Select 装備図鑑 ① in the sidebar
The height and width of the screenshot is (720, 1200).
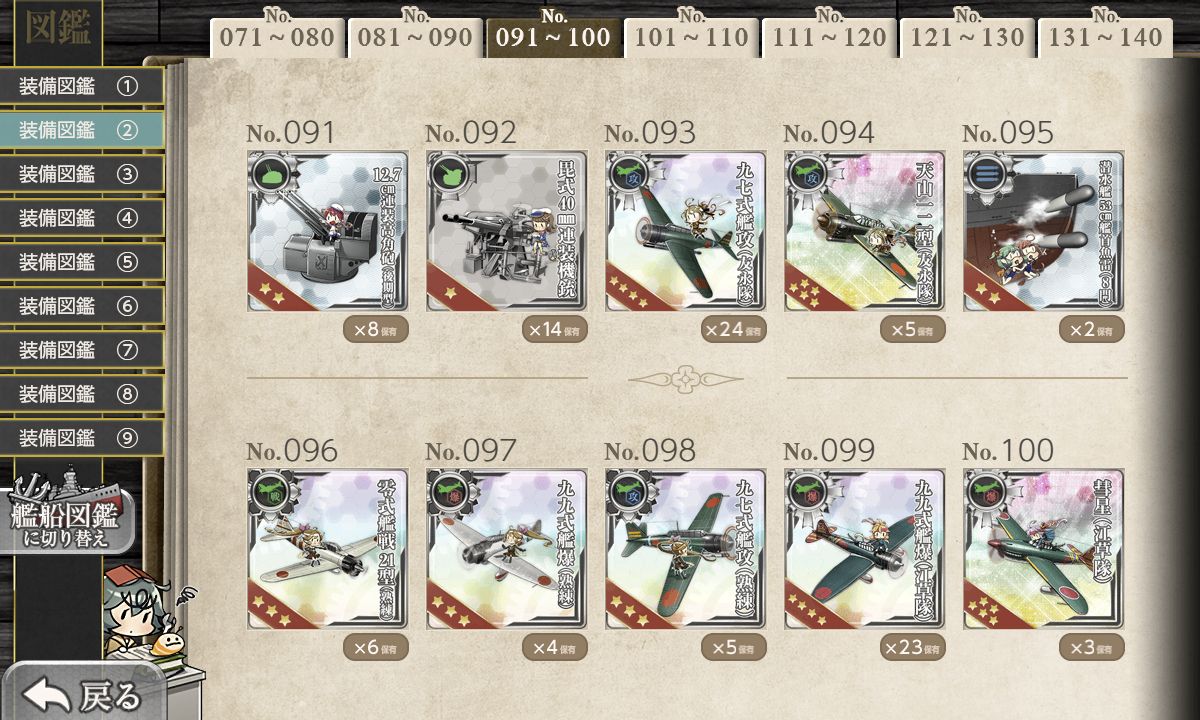pos(82,86)
